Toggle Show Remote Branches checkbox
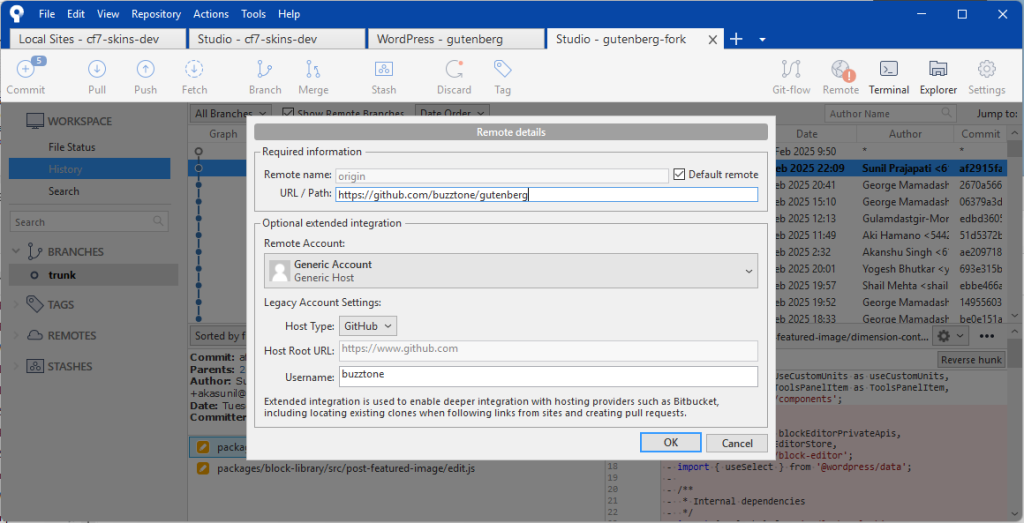Screen dimensions: 1024x523 click(289, 114)
